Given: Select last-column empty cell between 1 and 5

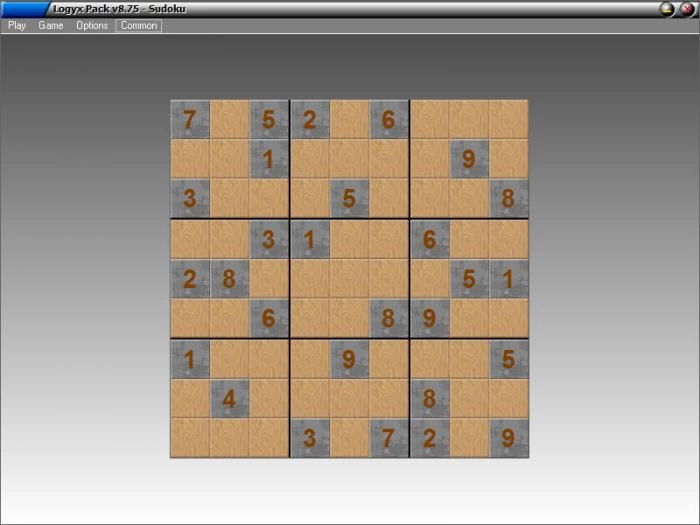Looking at the screenshot, I should tap(508, 318).
